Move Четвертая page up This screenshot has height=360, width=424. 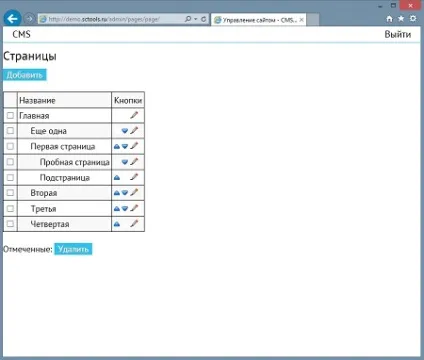click(117, 224)
